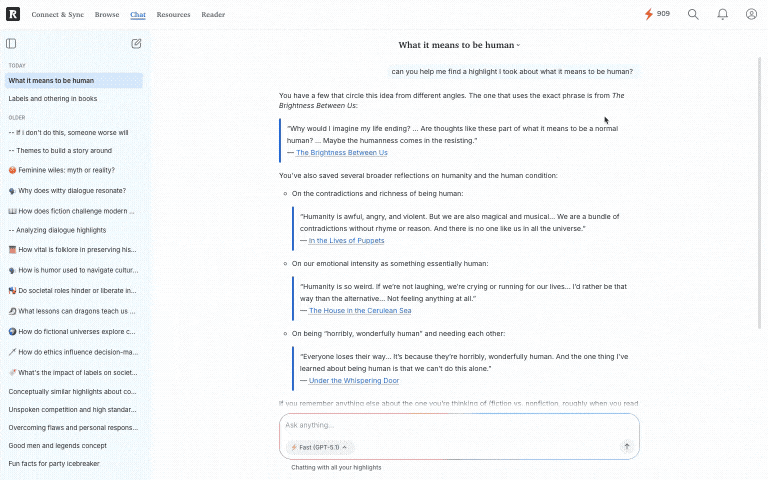768x480 pixels.
Task: Open notifications bell
Action: click(722, 15)
